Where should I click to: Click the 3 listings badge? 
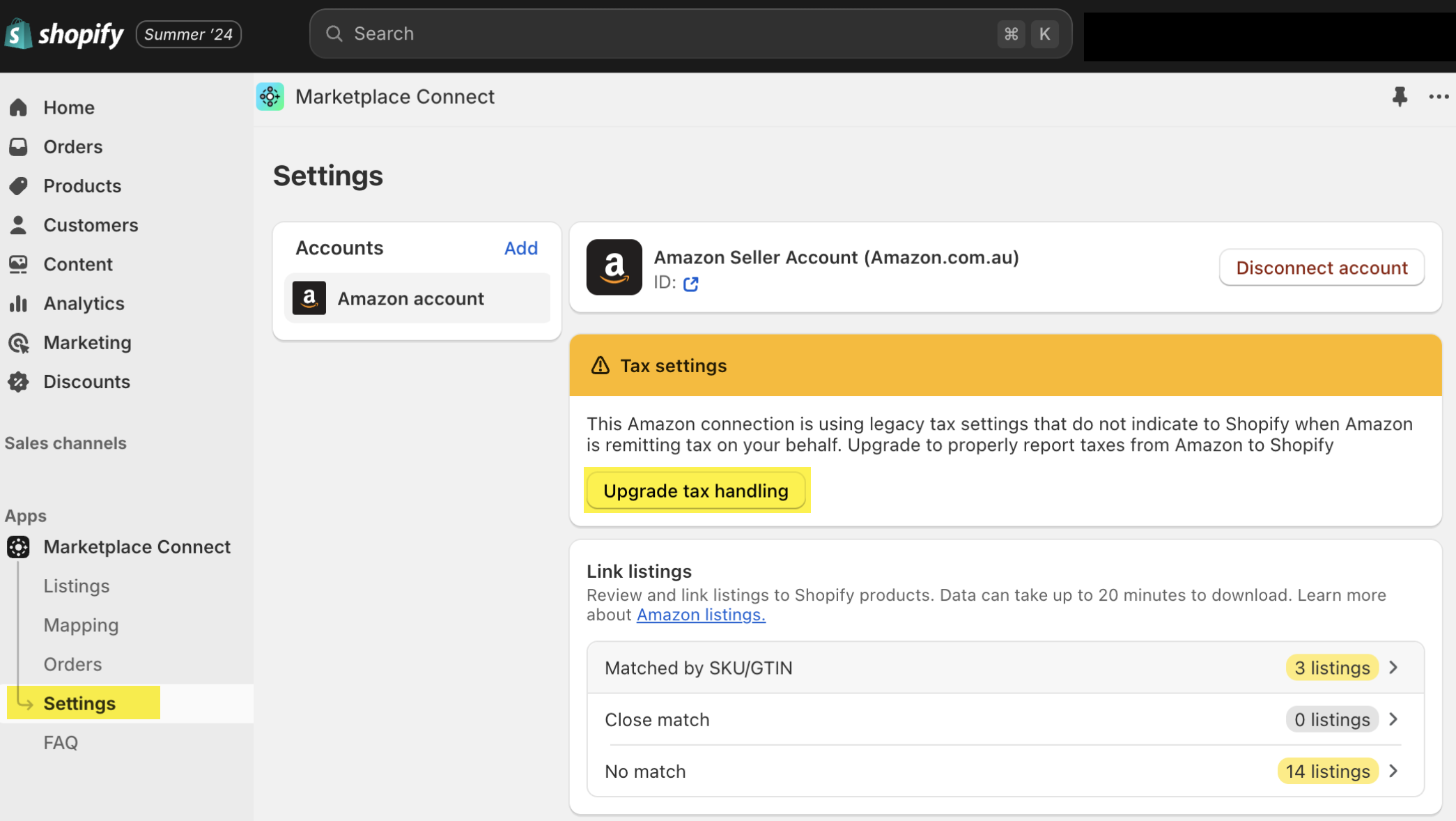pyautogui.click(x=1332, y=668)
